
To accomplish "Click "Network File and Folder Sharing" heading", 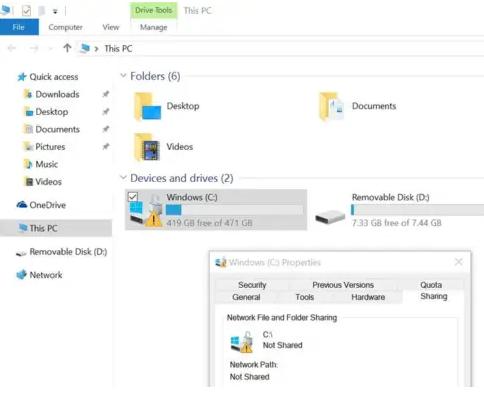I will pos(282,317).
